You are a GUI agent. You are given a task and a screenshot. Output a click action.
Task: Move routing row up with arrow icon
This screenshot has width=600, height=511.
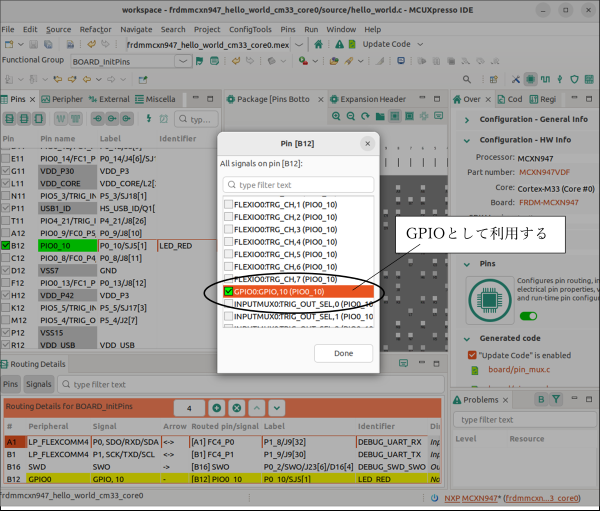click(257, 408)
